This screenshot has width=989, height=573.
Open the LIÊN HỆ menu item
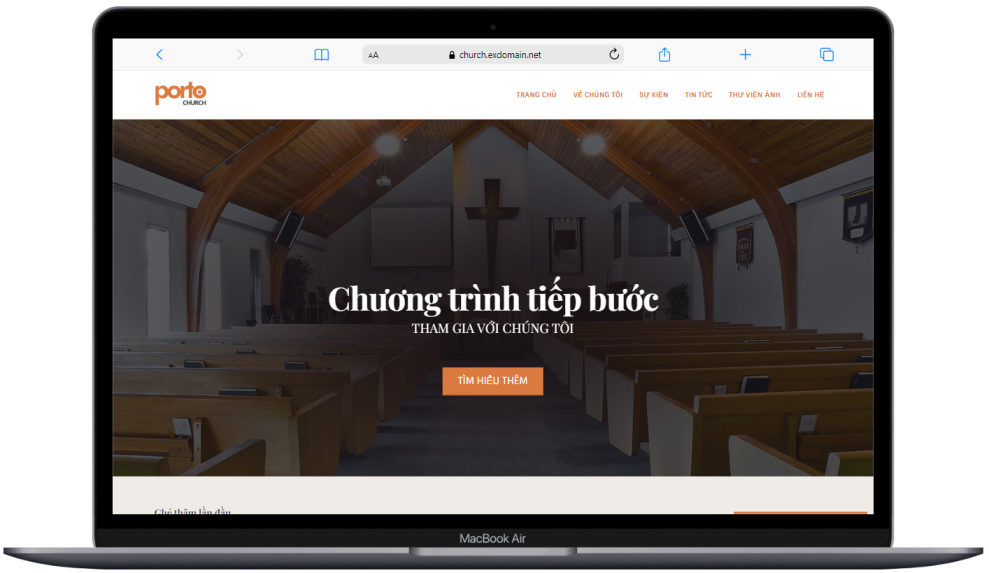[x=811, y=95]
